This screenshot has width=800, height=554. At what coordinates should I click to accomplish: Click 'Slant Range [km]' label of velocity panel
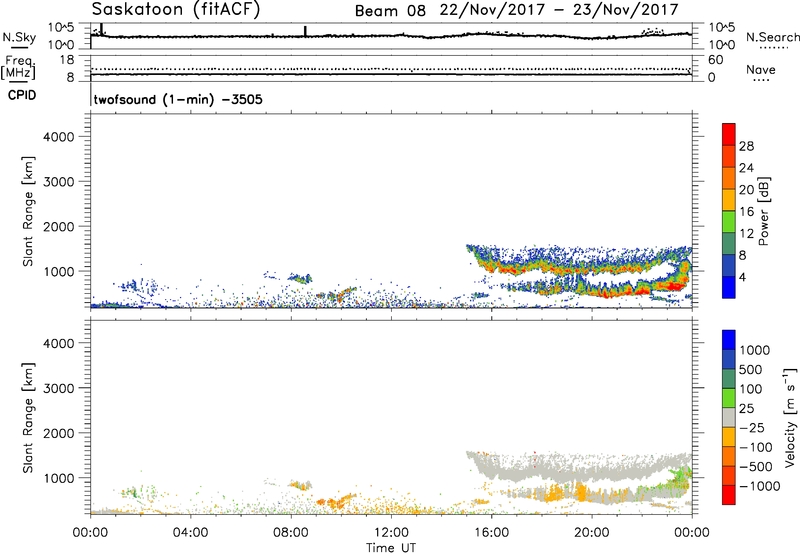point(28,418)
